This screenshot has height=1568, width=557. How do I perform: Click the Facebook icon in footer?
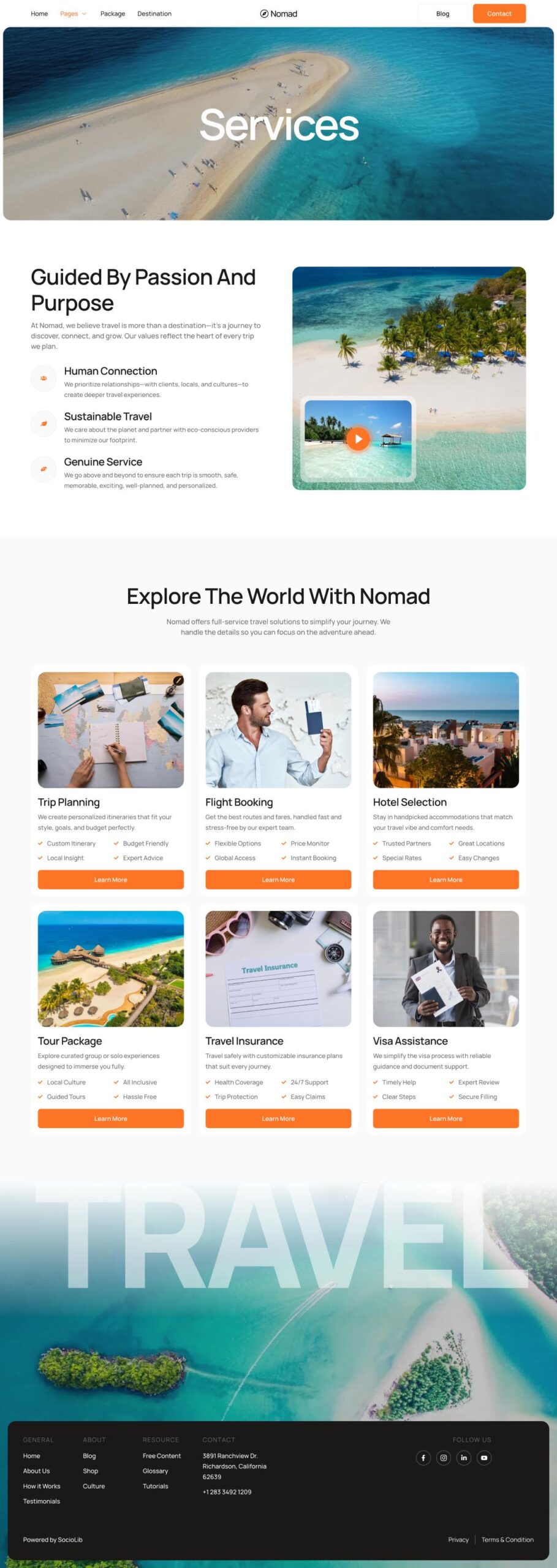423,1457
